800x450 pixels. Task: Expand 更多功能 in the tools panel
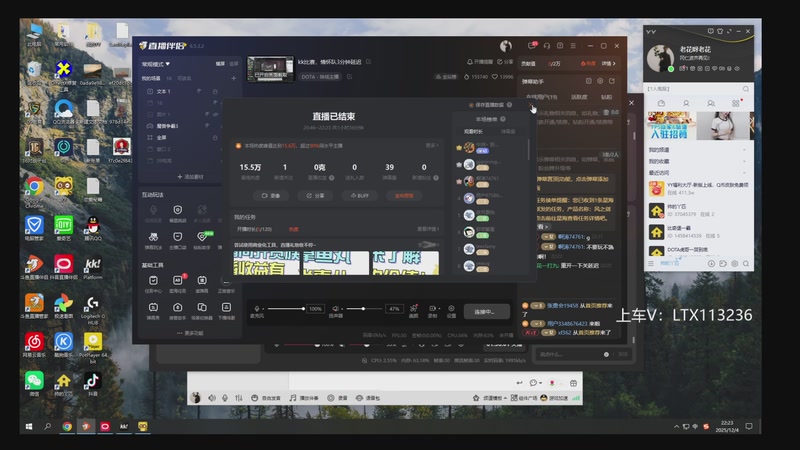(x=190, y=333)
